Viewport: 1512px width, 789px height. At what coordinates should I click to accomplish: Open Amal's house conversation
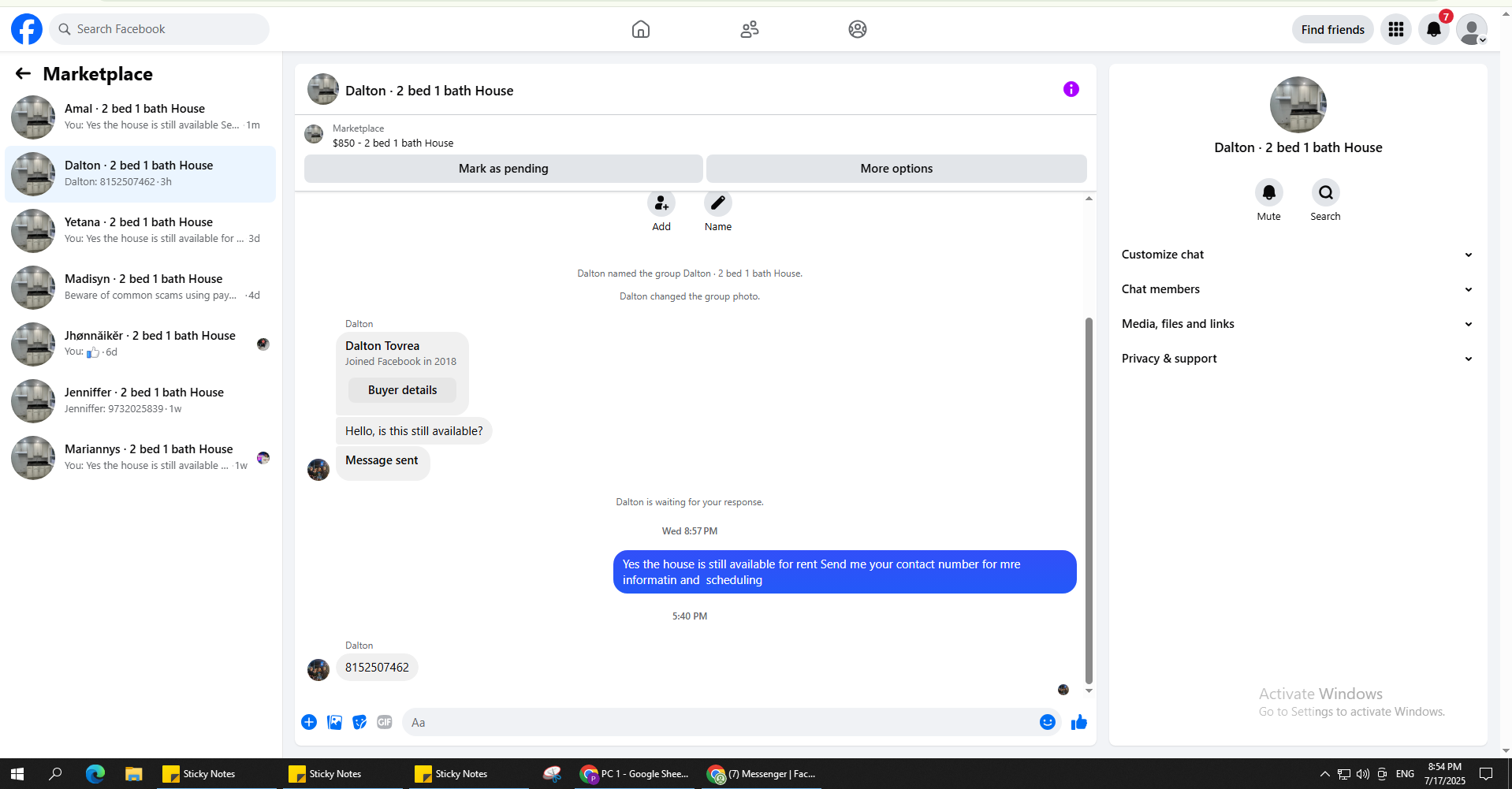(x=140, y=117)
